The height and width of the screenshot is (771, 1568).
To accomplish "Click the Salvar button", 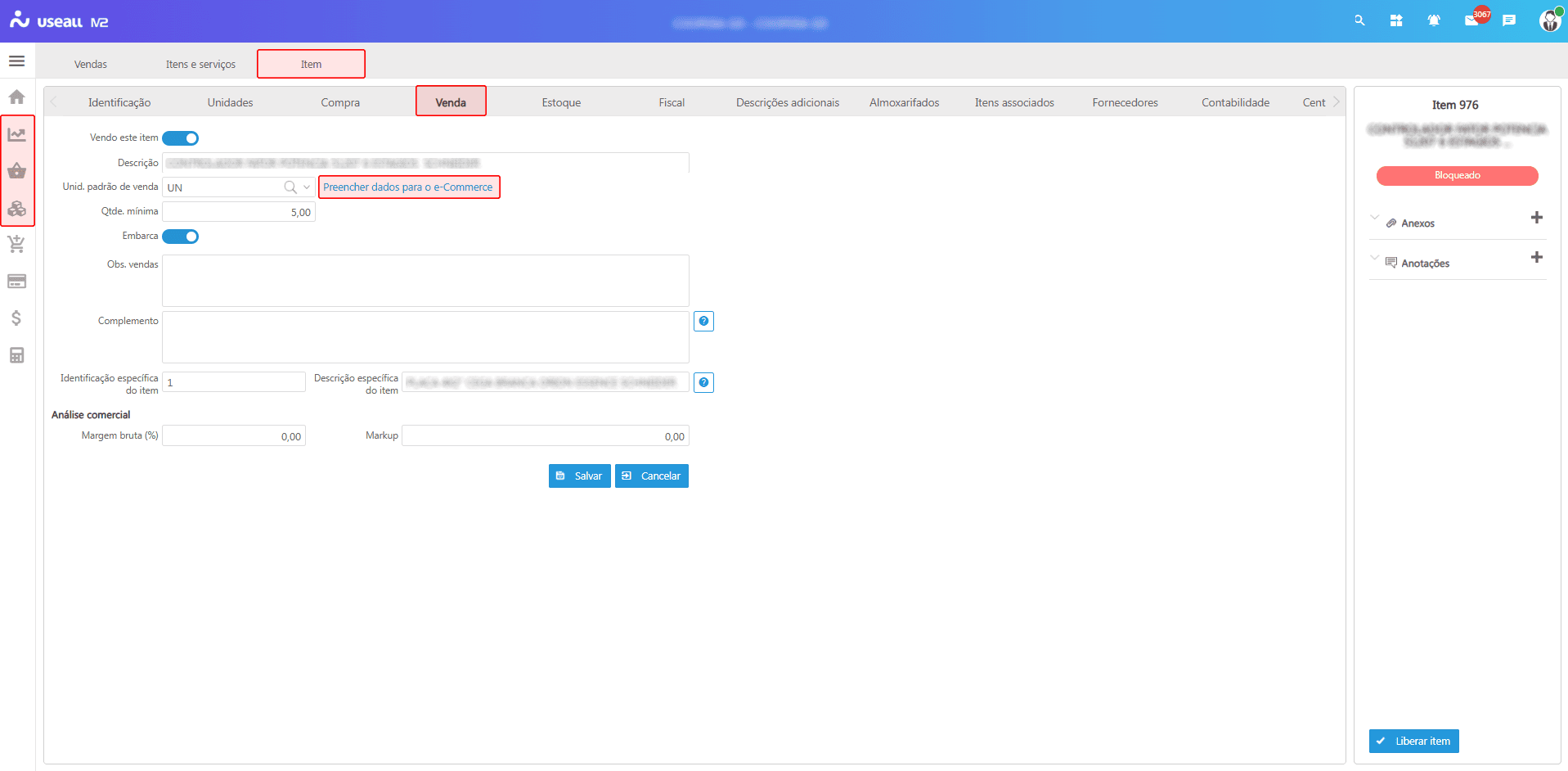I will [579, 476].
